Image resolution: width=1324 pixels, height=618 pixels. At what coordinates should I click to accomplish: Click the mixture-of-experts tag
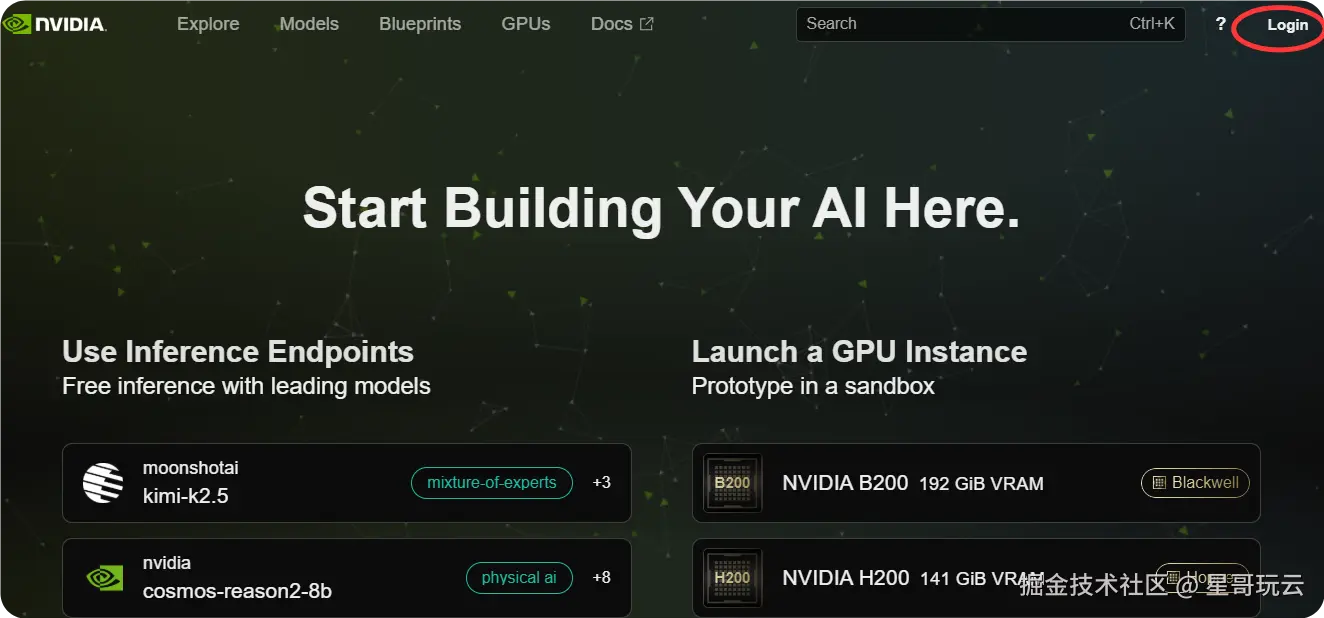click(491, 483)
